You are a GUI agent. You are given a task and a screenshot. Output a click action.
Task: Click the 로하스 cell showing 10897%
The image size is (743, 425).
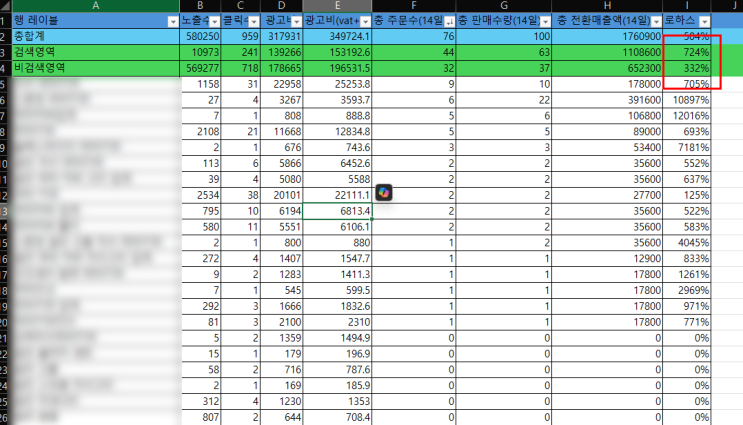click(x=687, y=100)
